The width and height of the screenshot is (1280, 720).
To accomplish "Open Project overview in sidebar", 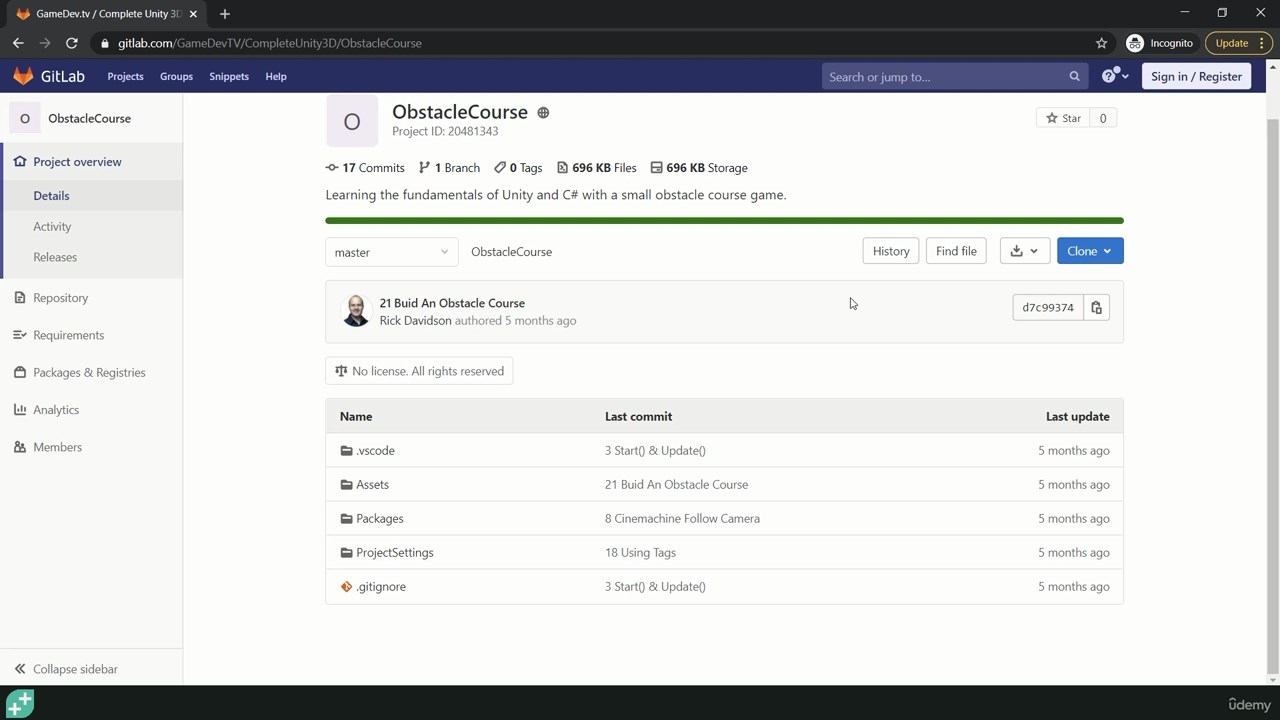I will click(91, 161).
